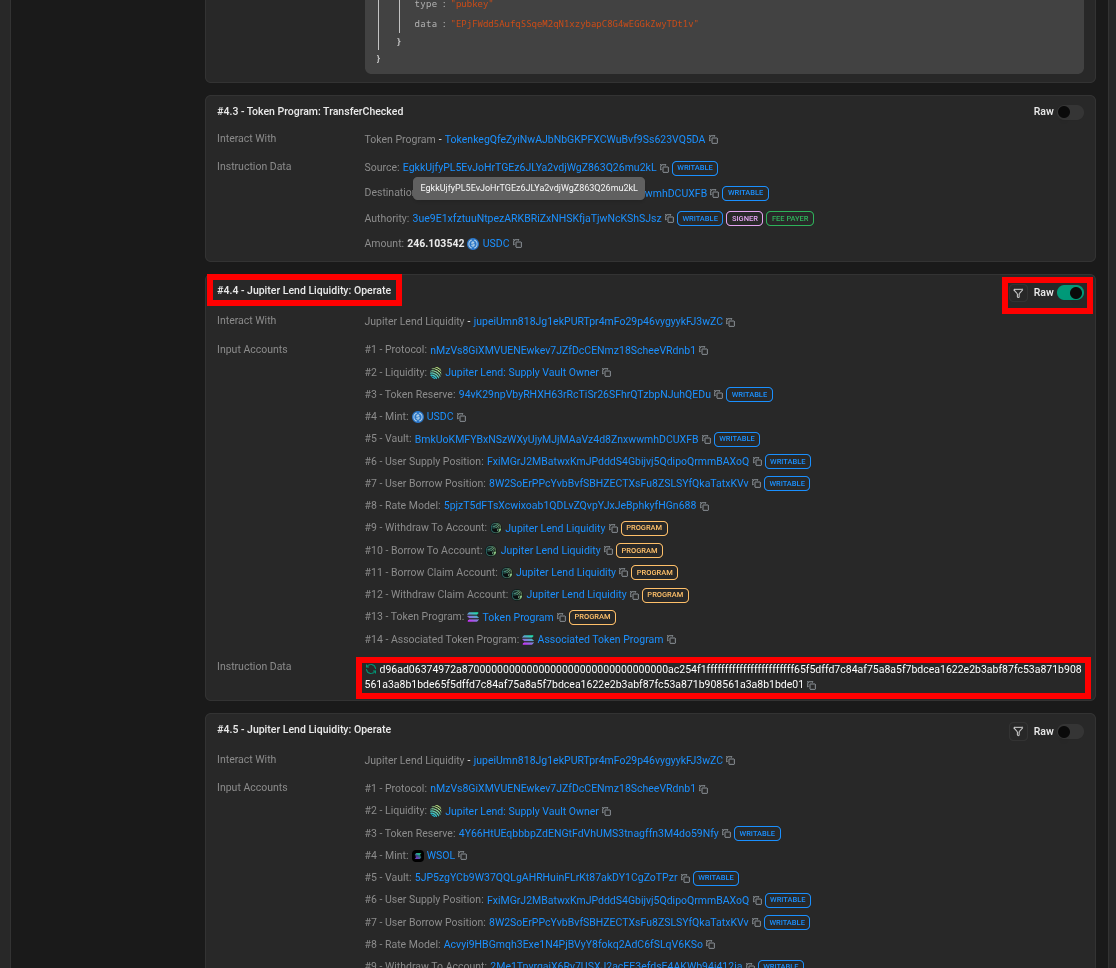
Task: Copy the #10 Borrow To Account in #4.4
Action: (609, 550)
